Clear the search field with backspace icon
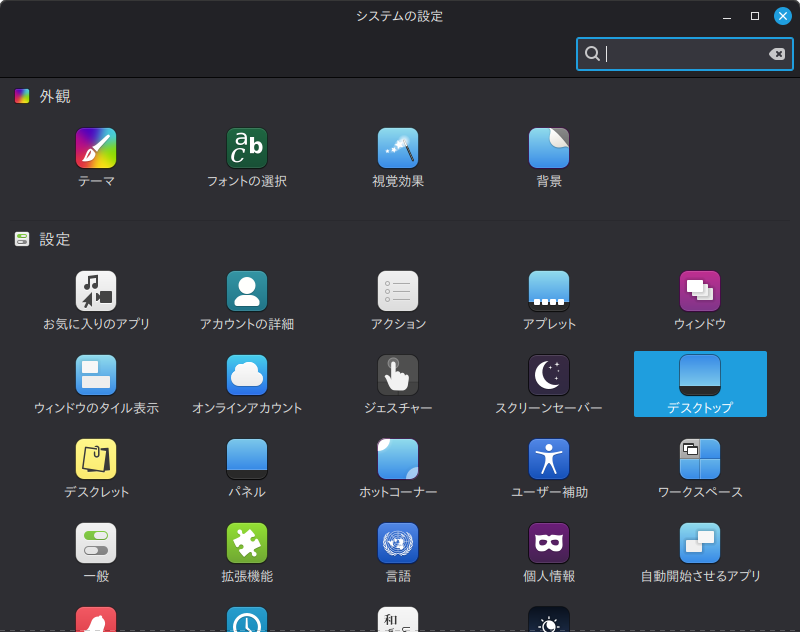 pyautogui.click(x=777, y=54)
